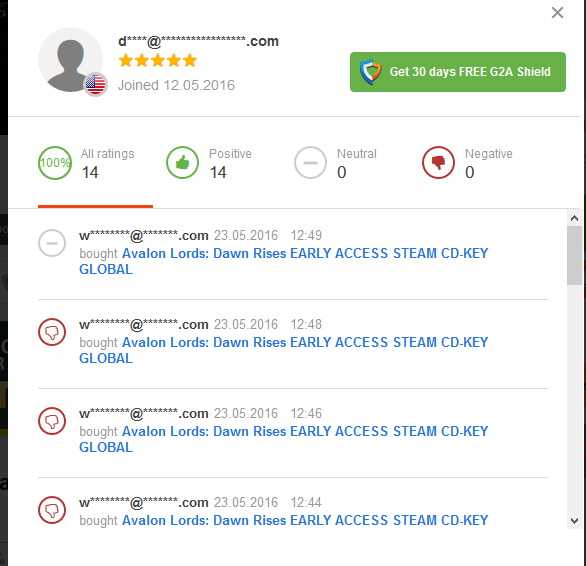Image resolution: width=586 pixels, height=566 pixels.
Task: Click the scrollbar down arrow
Action: coord(574,520)
